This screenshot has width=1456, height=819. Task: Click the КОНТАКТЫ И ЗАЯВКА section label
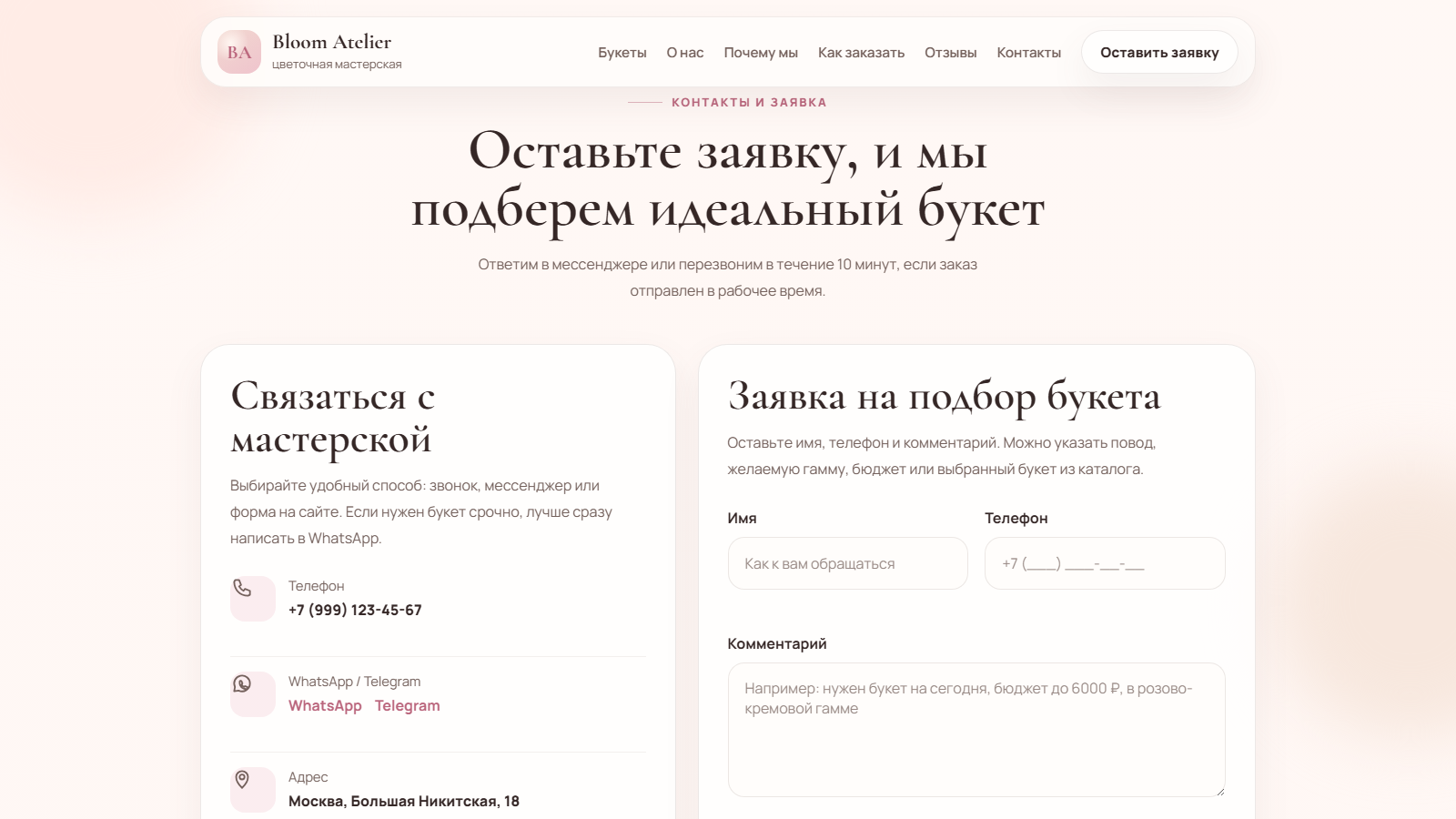tap(749, 103)
